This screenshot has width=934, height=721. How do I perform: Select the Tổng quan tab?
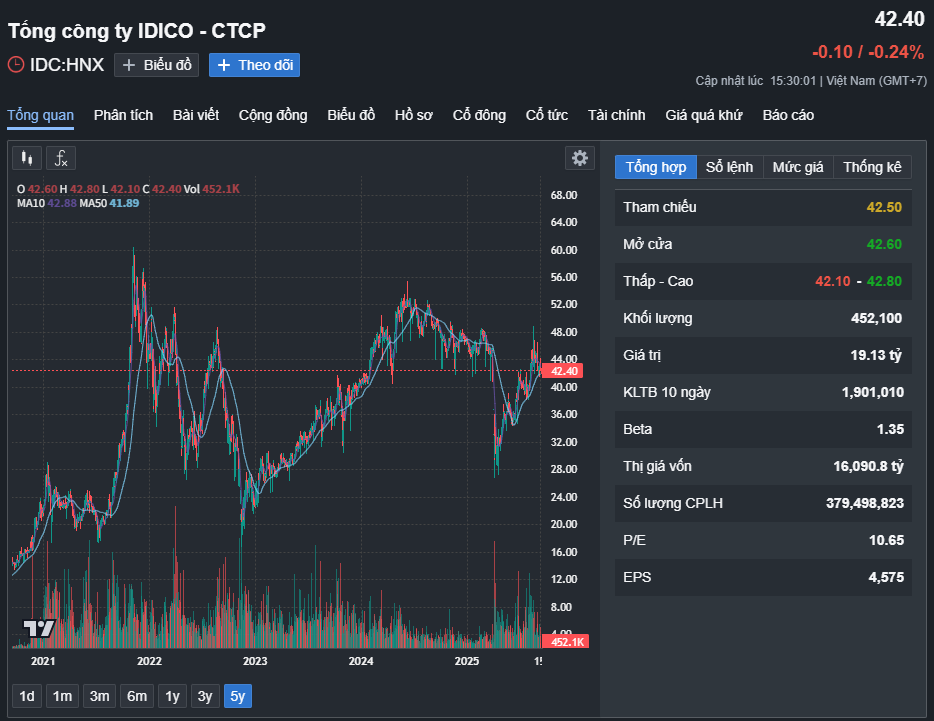tap(41, 115)
